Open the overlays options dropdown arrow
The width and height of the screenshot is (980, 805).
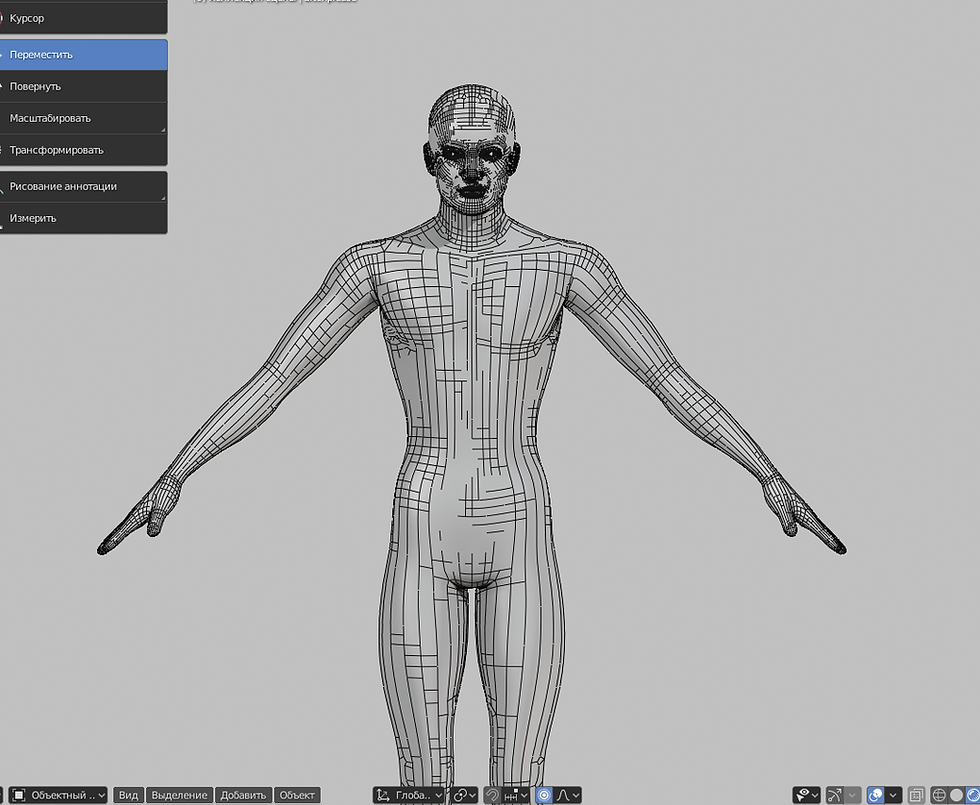pos(894,795)
